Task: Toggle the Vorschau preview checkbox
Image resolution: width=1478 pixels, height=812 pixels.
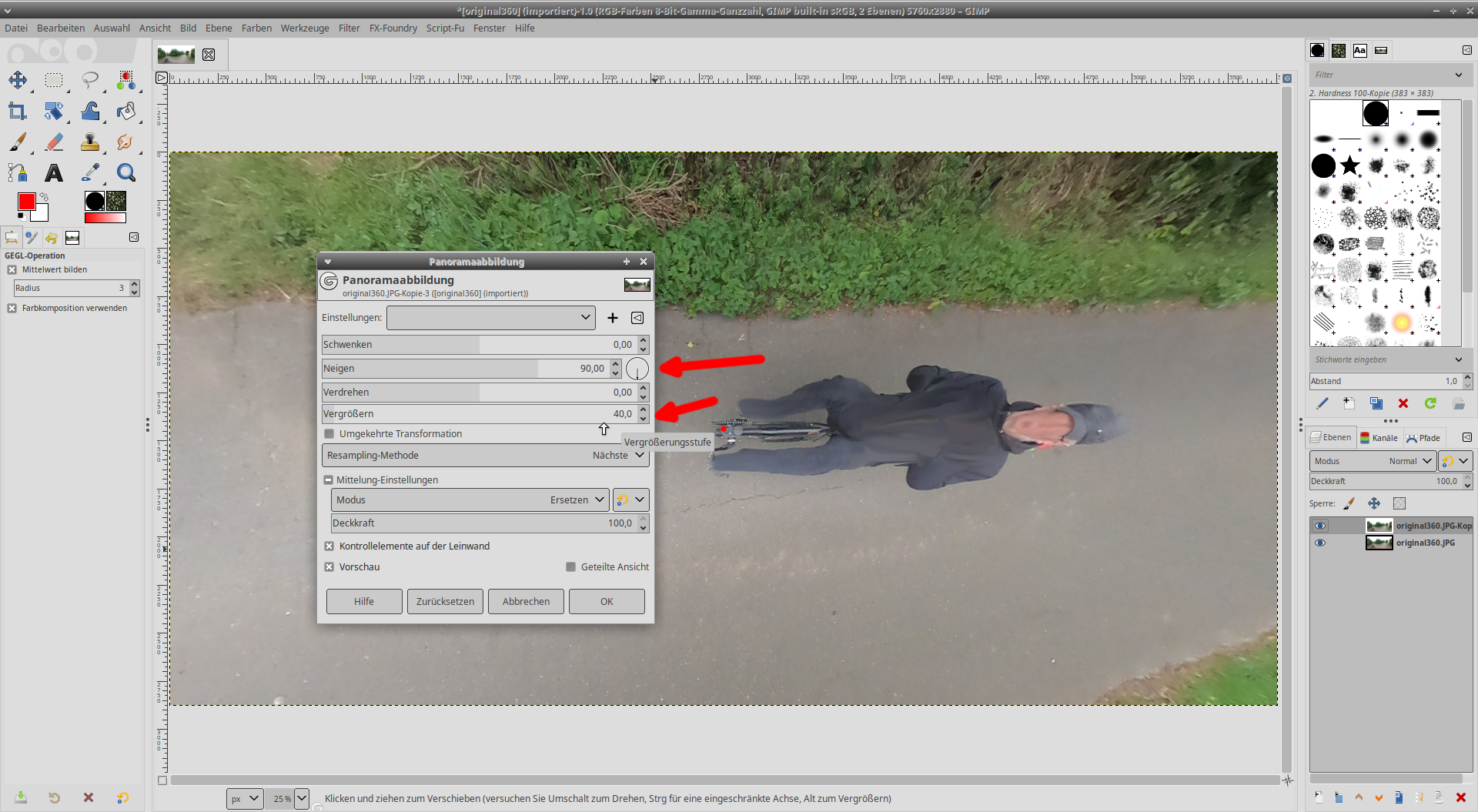Action: 329,567
